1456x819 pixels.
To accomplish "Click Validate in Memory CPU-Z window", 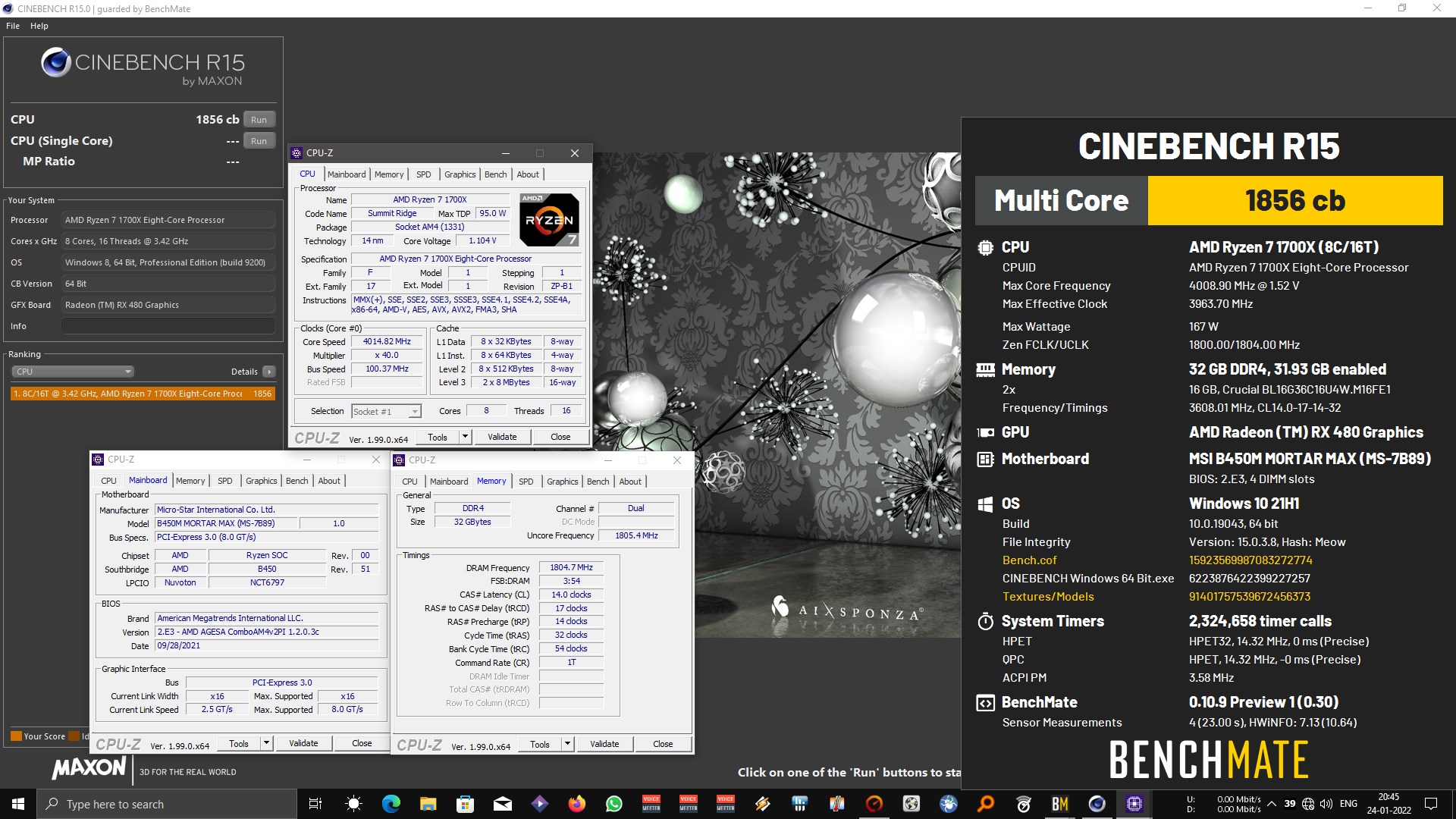I will pyautogui.click(x=604, y=745).
